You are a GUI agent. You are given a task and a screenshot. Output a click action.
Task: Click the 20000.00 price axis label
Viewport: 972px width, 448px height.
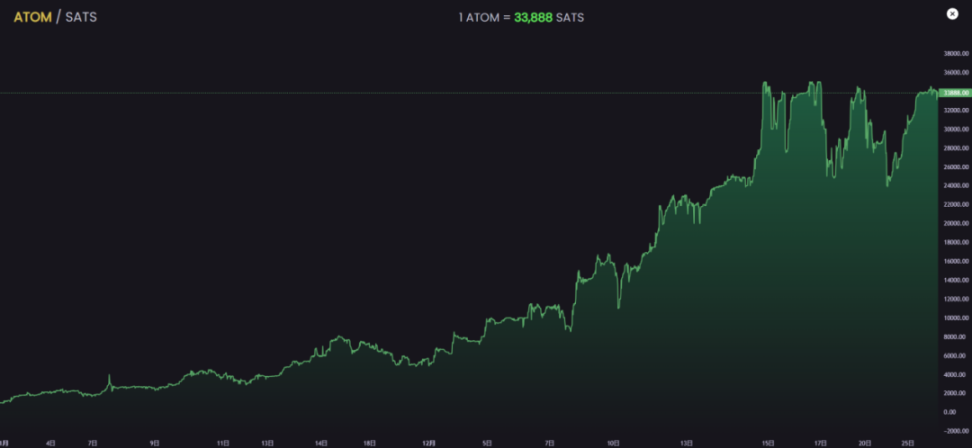pyautogui.click(x=955, y=223)
